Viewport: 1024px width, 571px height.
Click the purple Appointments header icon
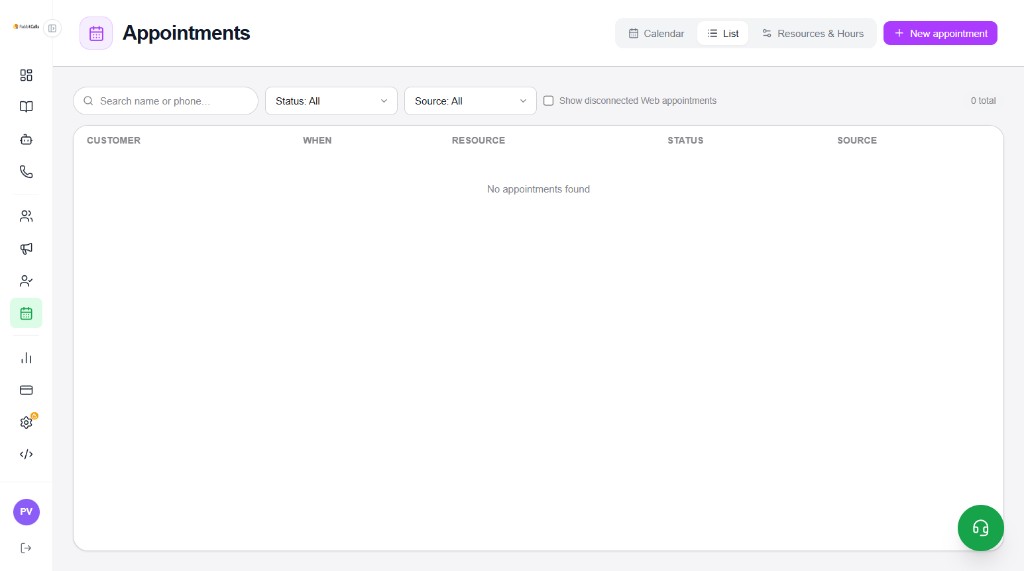(96, 33)
